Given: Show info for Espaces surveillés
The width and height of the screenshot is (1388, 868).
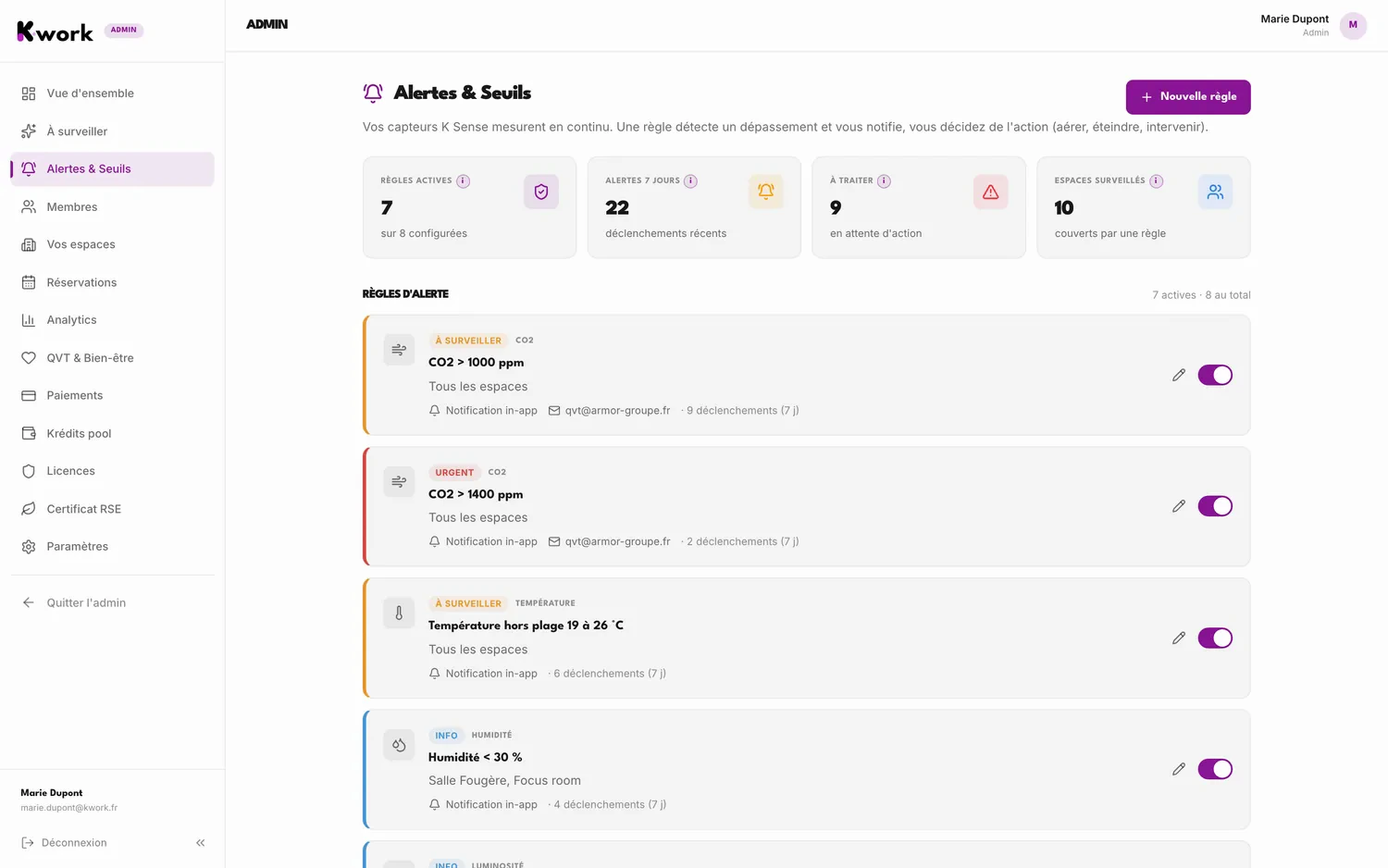Looking at the screenshot, I should 1157,181.
